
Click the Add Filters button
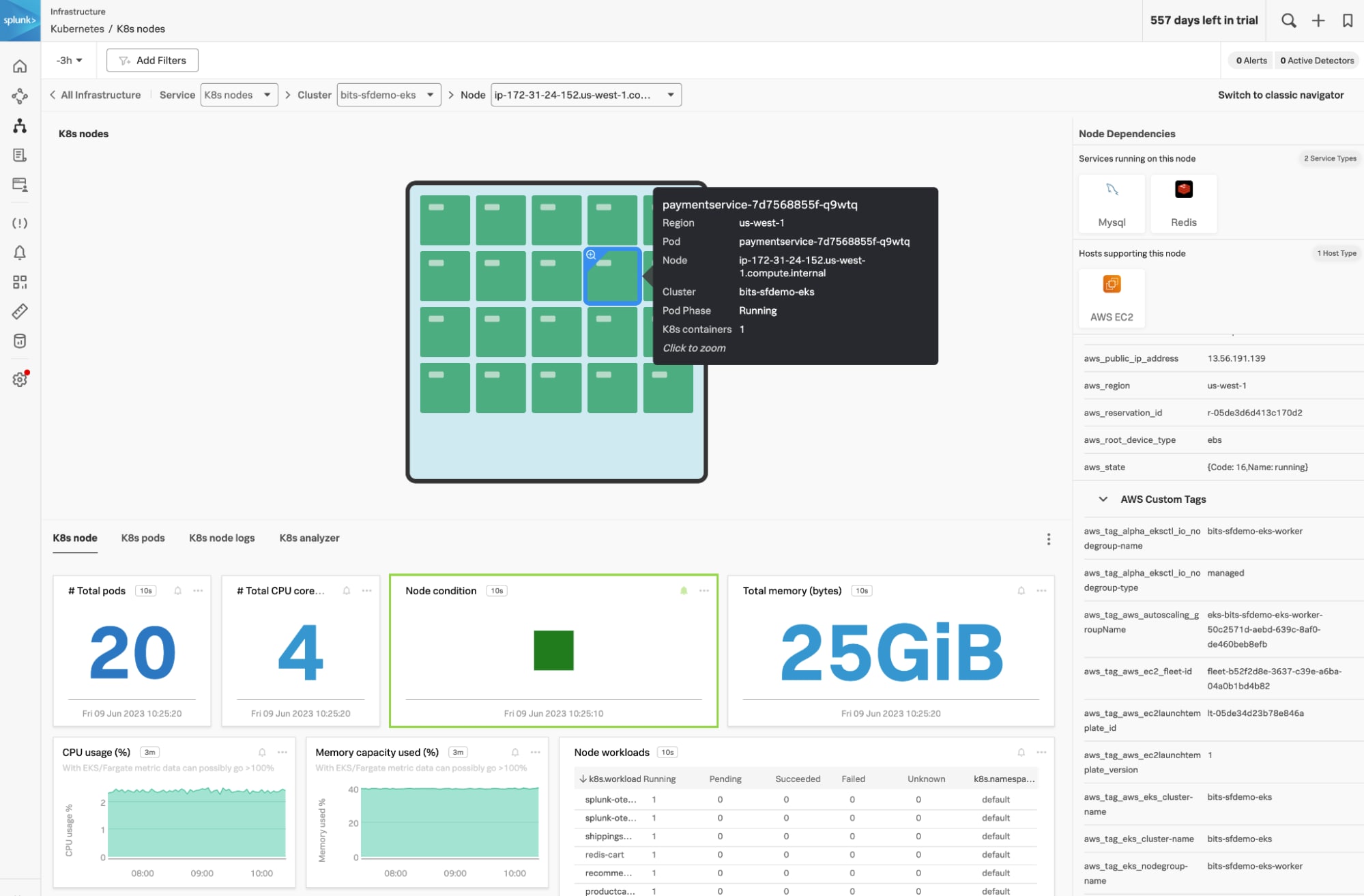[x=152, y=60]
